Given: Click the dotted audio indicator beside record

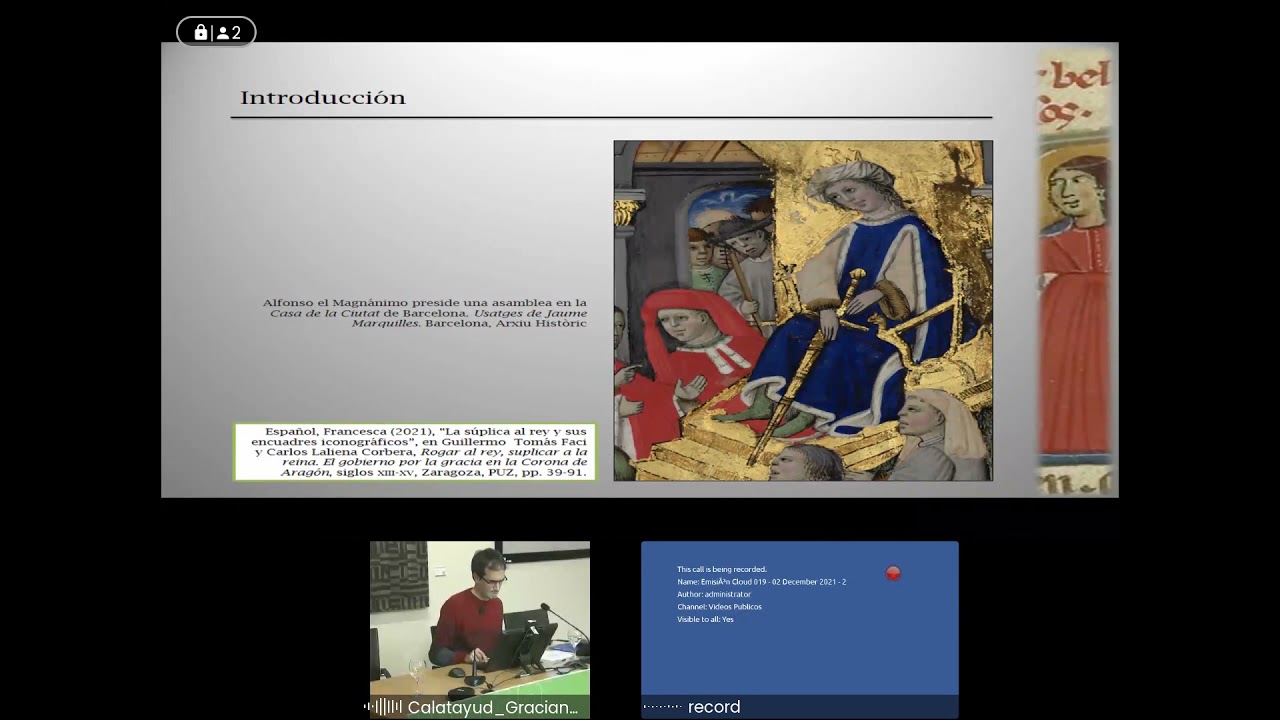Looking at the screenshot, I should (x=662, y=707).
